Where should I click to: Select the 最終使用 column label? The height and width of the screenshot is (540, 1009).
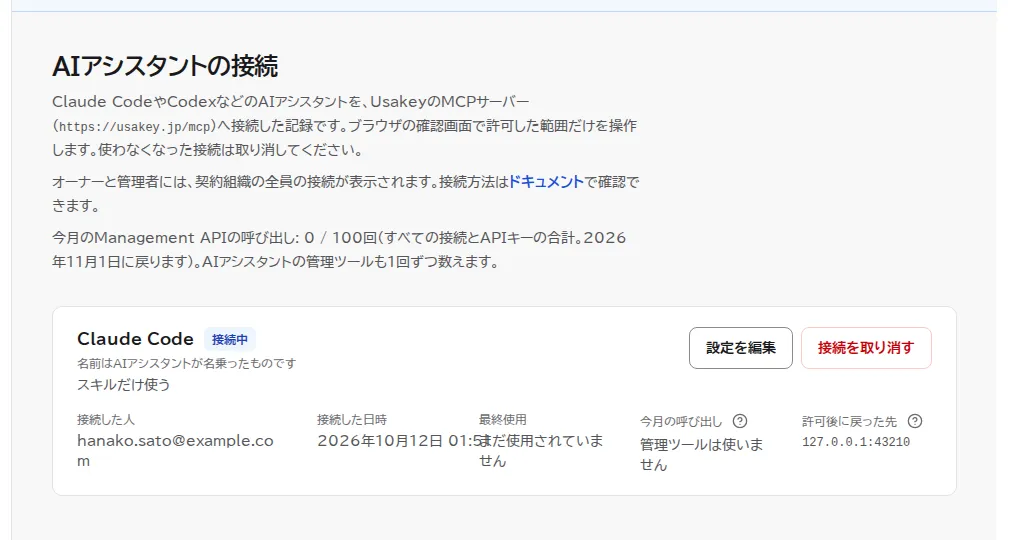503,420
